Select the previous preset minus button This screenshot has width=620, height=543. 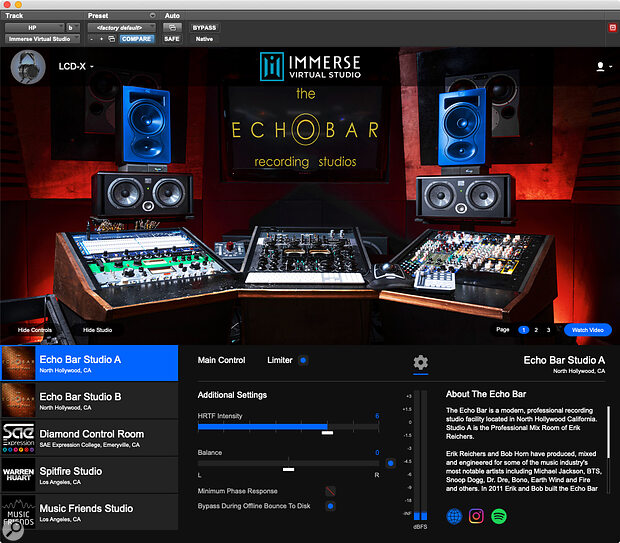(92, 39)
